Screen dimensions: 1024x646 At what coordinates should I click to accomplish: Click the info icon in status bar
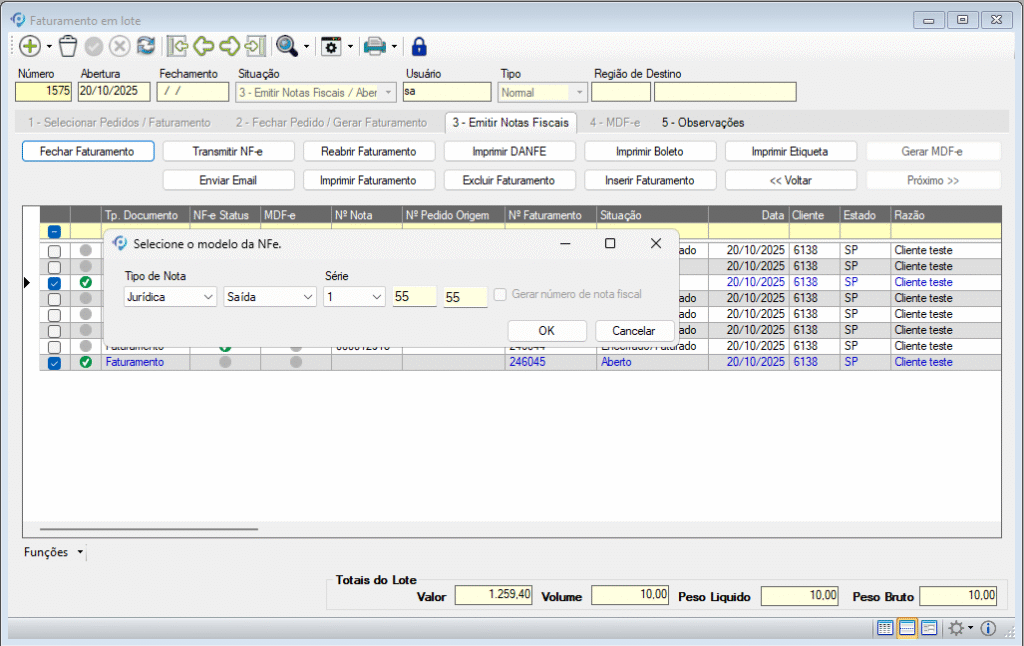pyautogui.click(x=988, y=628)
